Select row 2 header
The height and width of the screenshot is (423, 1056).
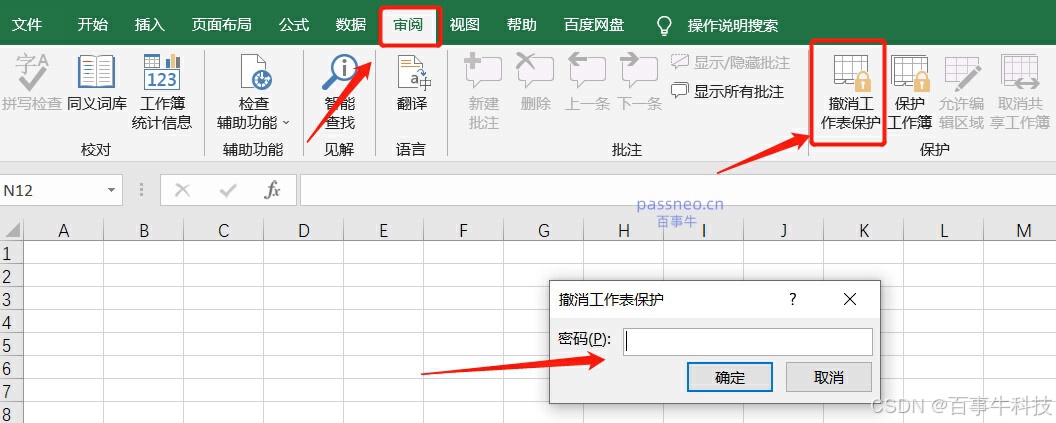click(x=9, y=276)
